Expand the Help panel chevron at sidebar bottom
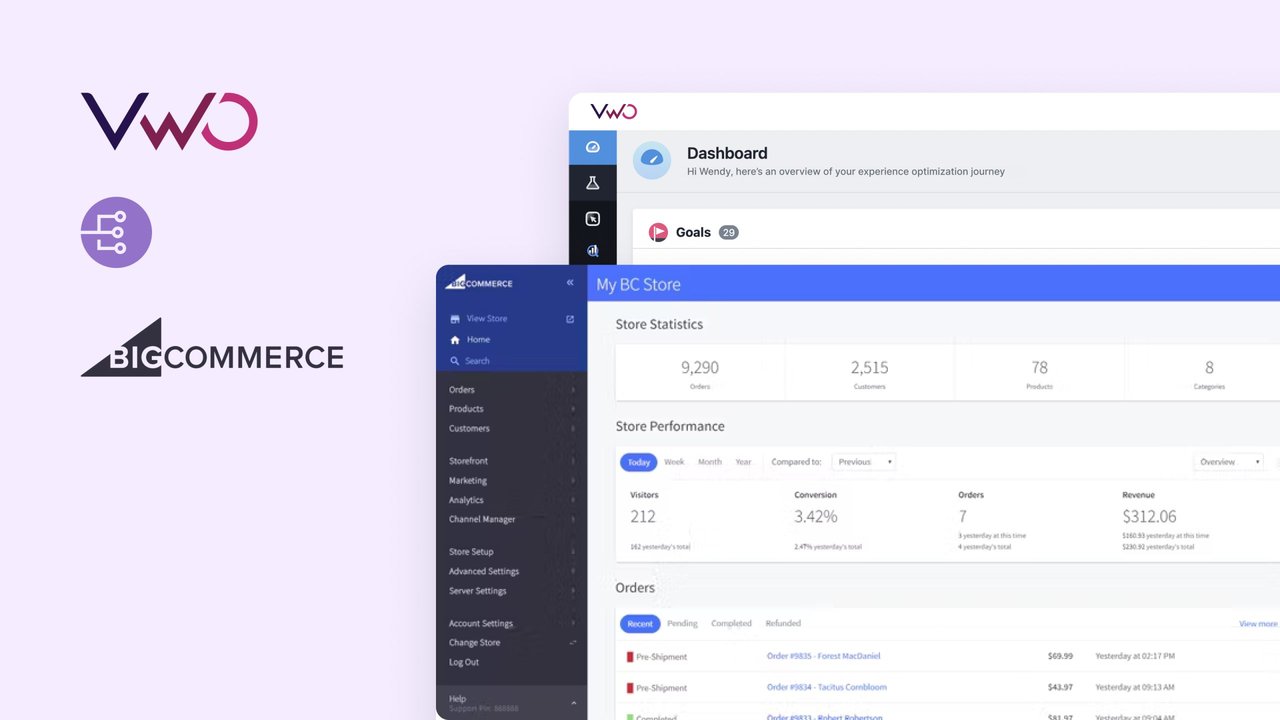The width and height of the screenshot is (1280, 720). point(573,703)
